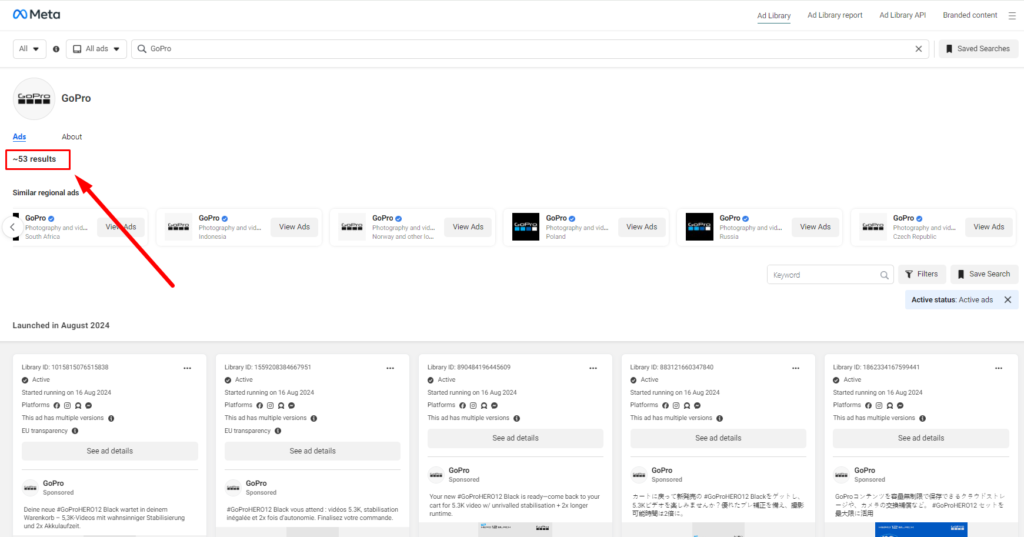Click GoPro advertiser name in fifth ad
The height and width of the screenshot is (537, 1024).
pos(864,470)
